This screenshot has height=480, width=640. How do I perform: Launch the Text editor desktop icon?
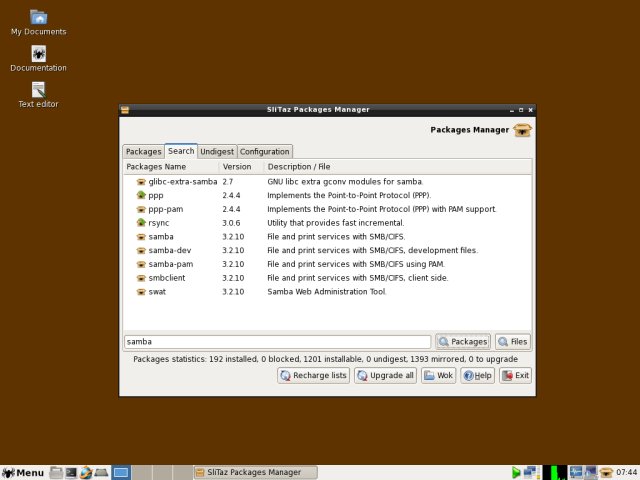38,90
